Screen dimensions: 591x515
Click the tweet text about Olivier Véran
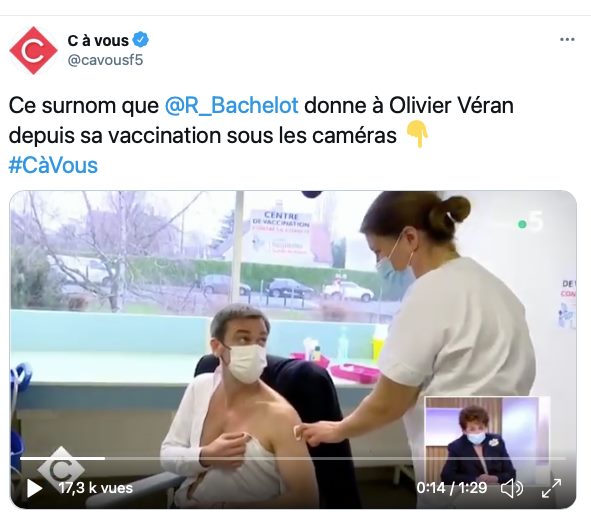coord(261,121)
